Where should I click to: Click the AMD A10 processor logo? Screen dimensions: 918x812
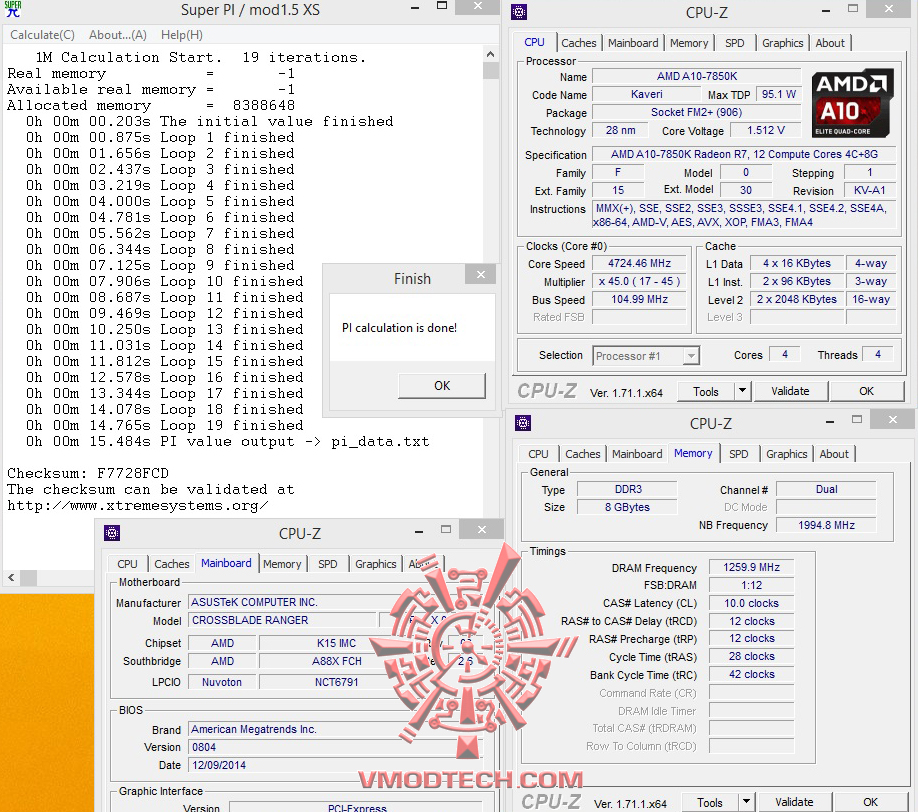click(x=852, y=103)
